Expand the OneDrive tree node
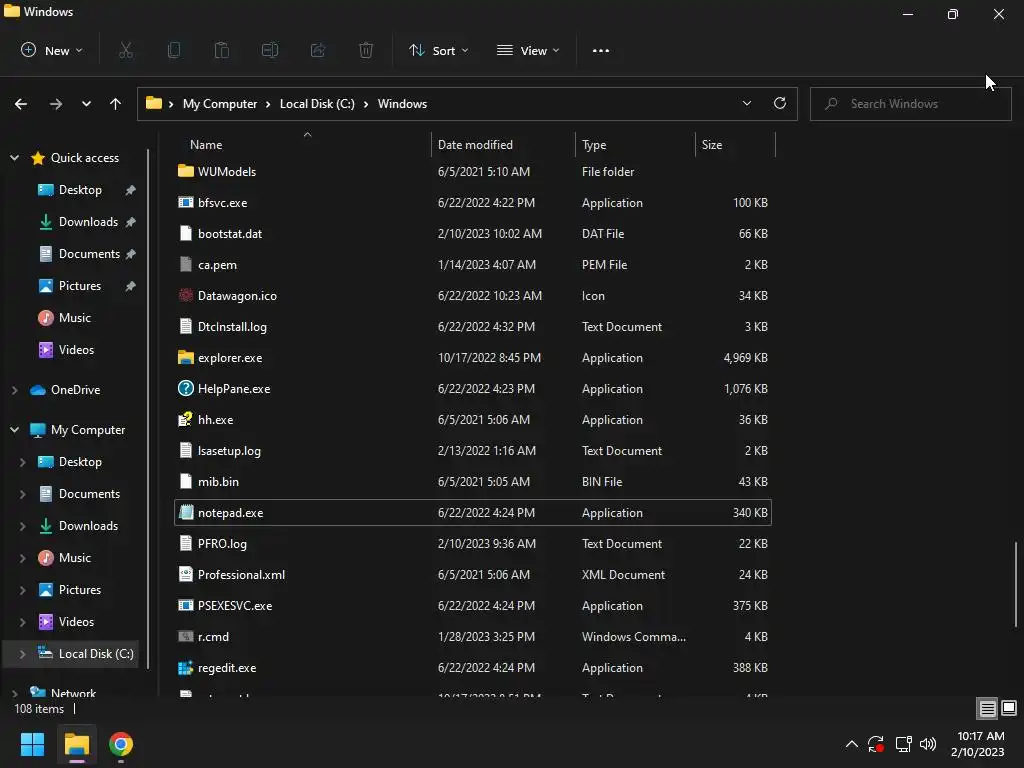 14,390
